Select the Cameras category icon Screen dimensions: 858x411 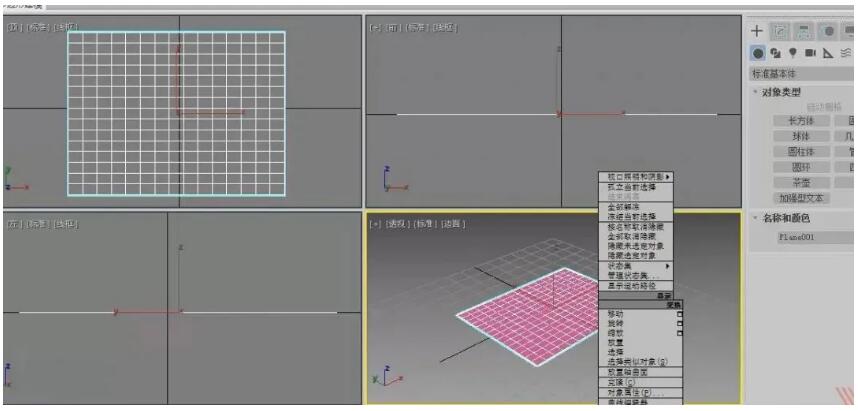click(811, 53)
